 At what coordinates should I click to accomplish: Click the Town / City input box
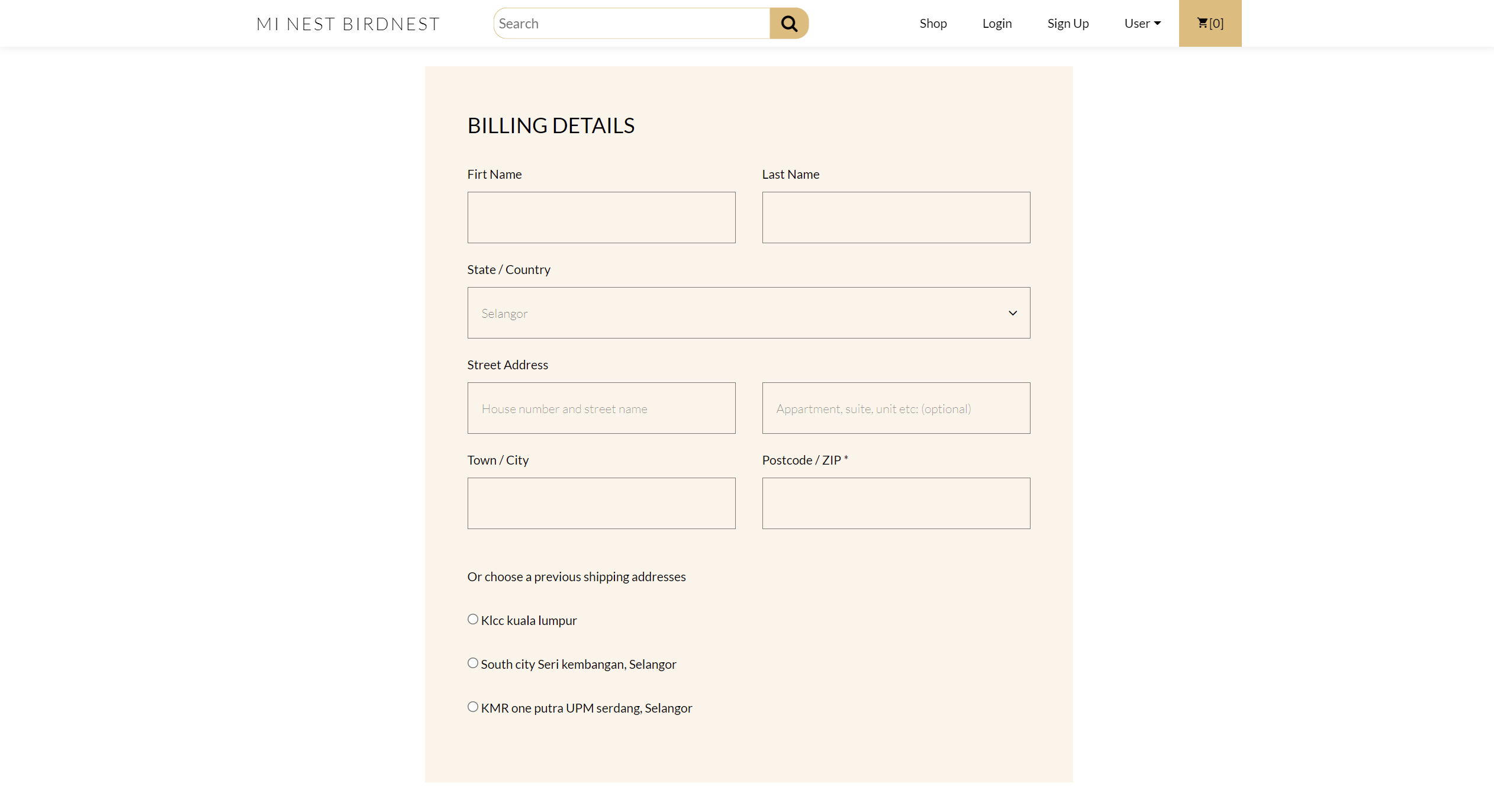601,503
